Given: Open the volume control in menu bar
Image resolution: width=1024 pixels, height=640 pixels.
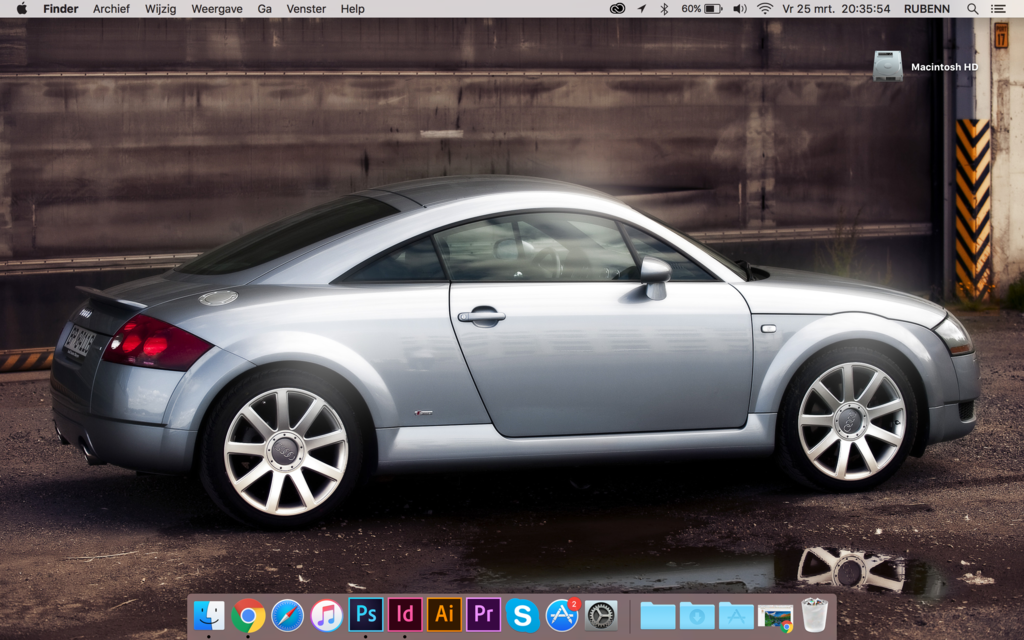Looking at the screenshot, I should coord(740,8).
